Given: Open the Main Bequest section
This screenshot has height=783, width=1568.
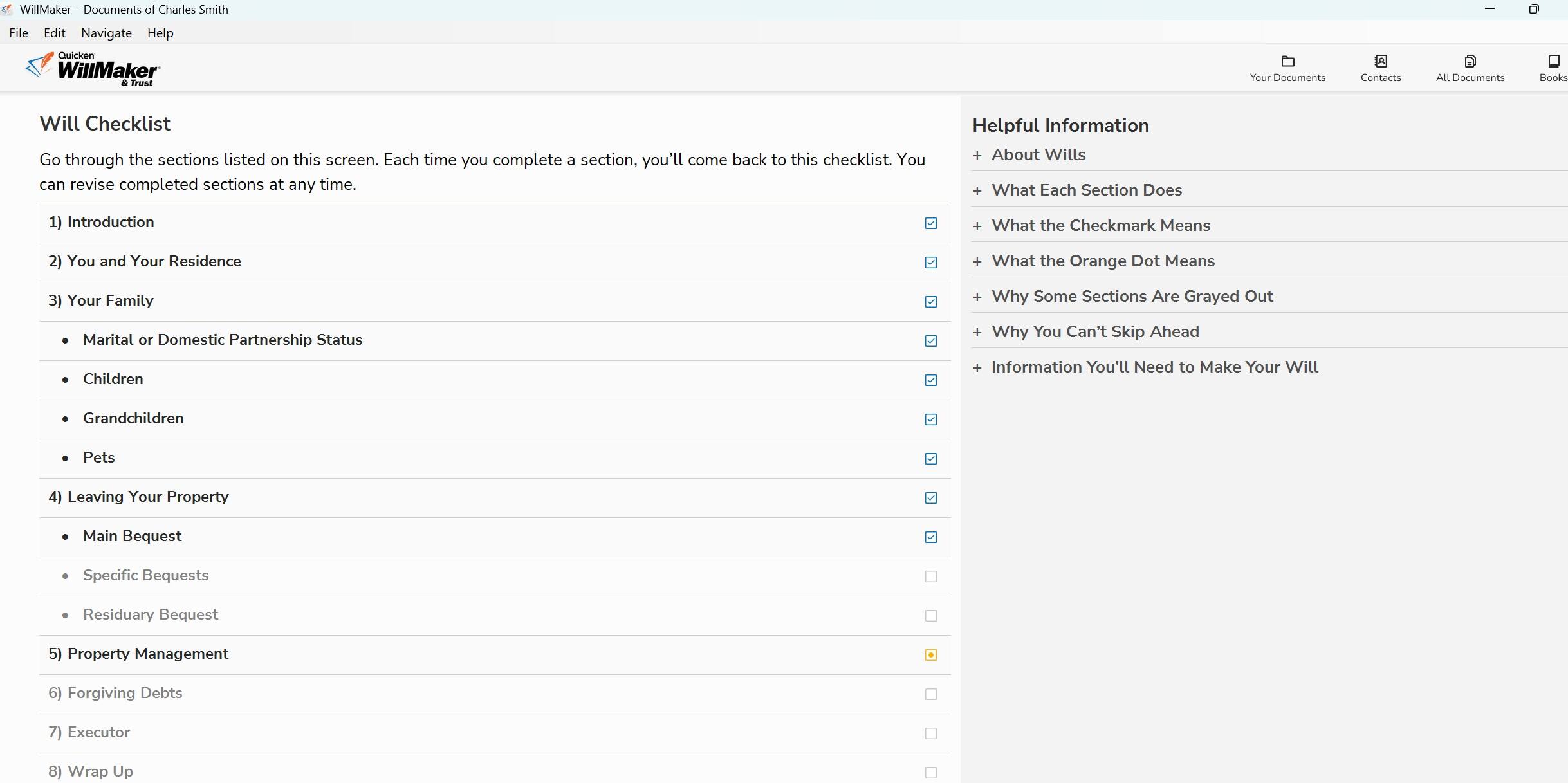Looking at the screenshot, I should (132, 537).
